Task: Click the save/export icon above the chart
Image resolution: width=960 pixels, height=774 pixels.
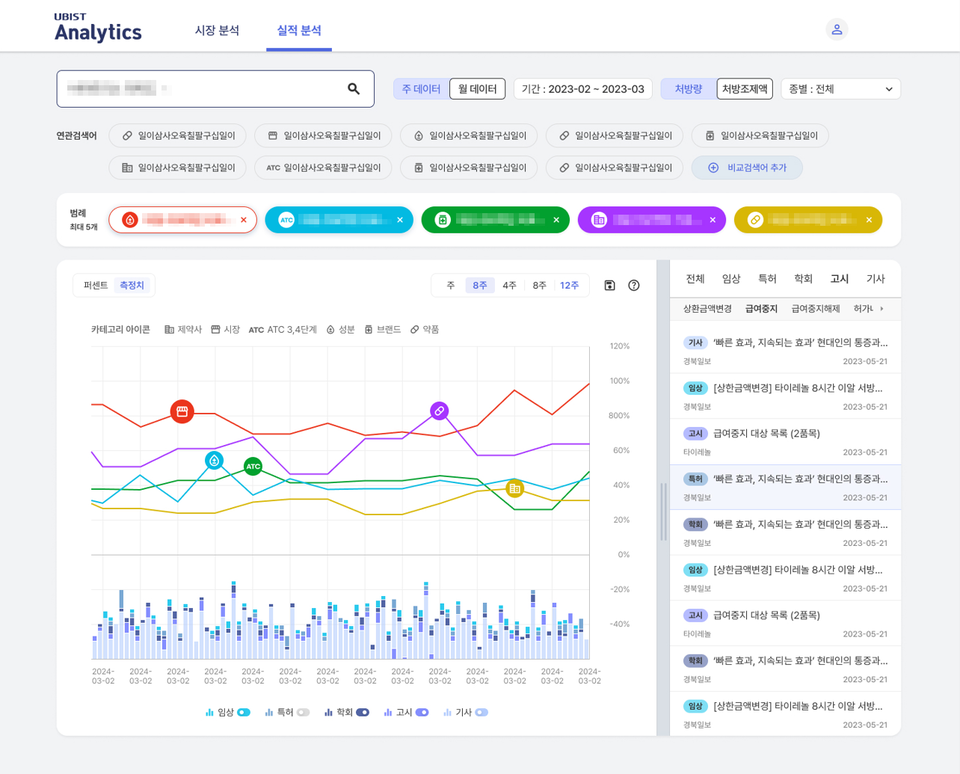Action: [609, 285]
